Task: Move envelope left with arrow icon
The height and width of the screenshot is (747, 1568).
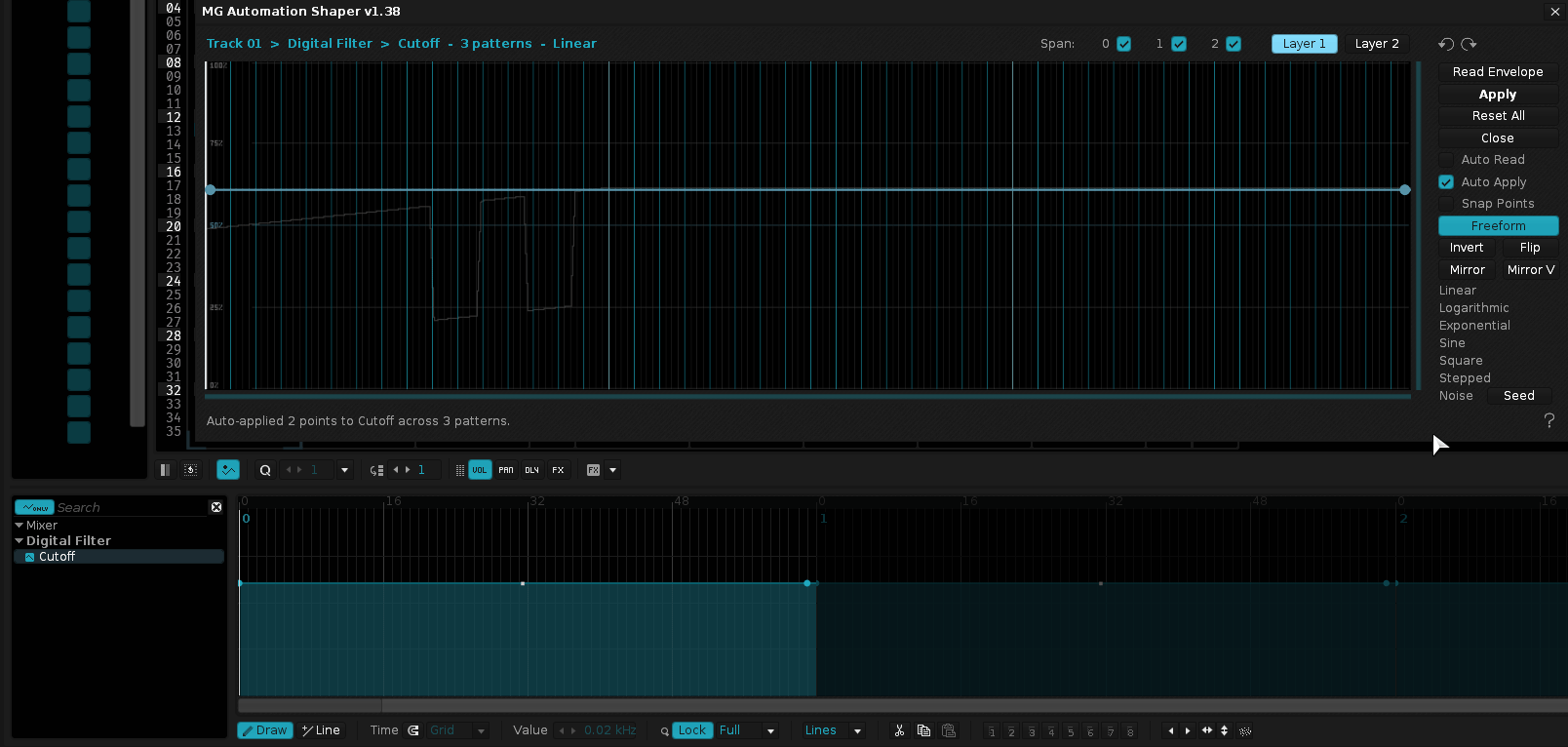Action: [1171, 730]
